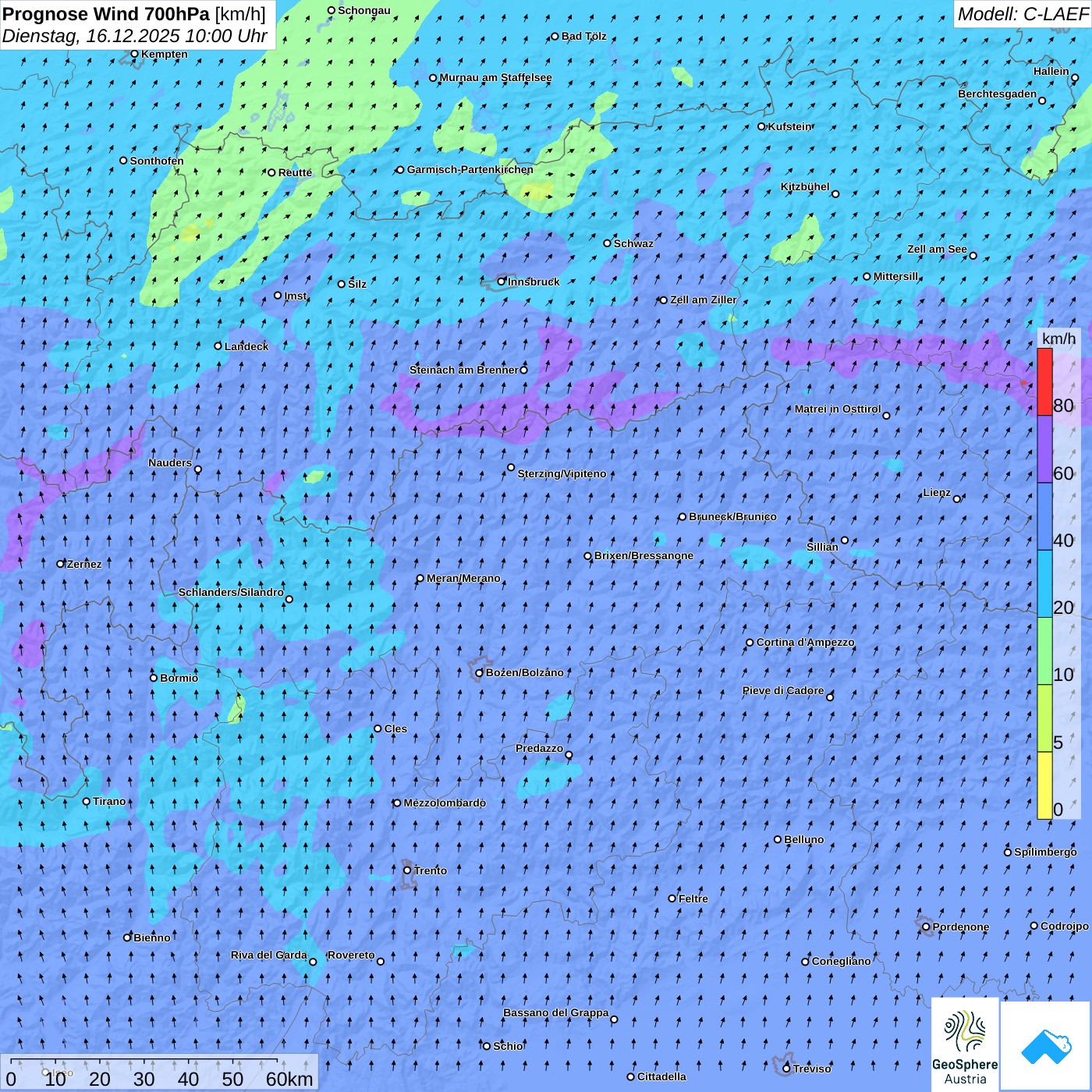Click the 'Prognose Wind 700hPa' title
Viewport: 1092px width, 1092px height.
107,14
